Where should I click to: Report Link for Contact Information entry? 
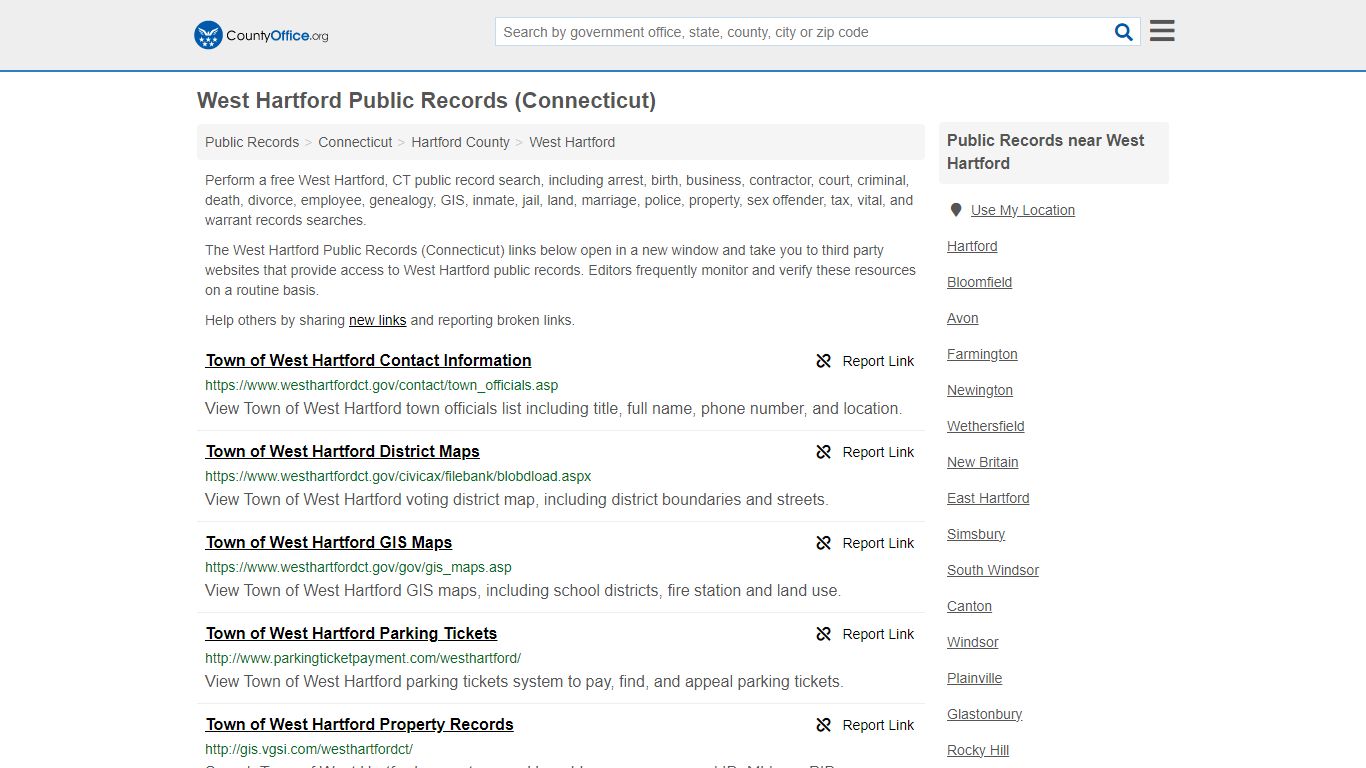tap(878, 361)
